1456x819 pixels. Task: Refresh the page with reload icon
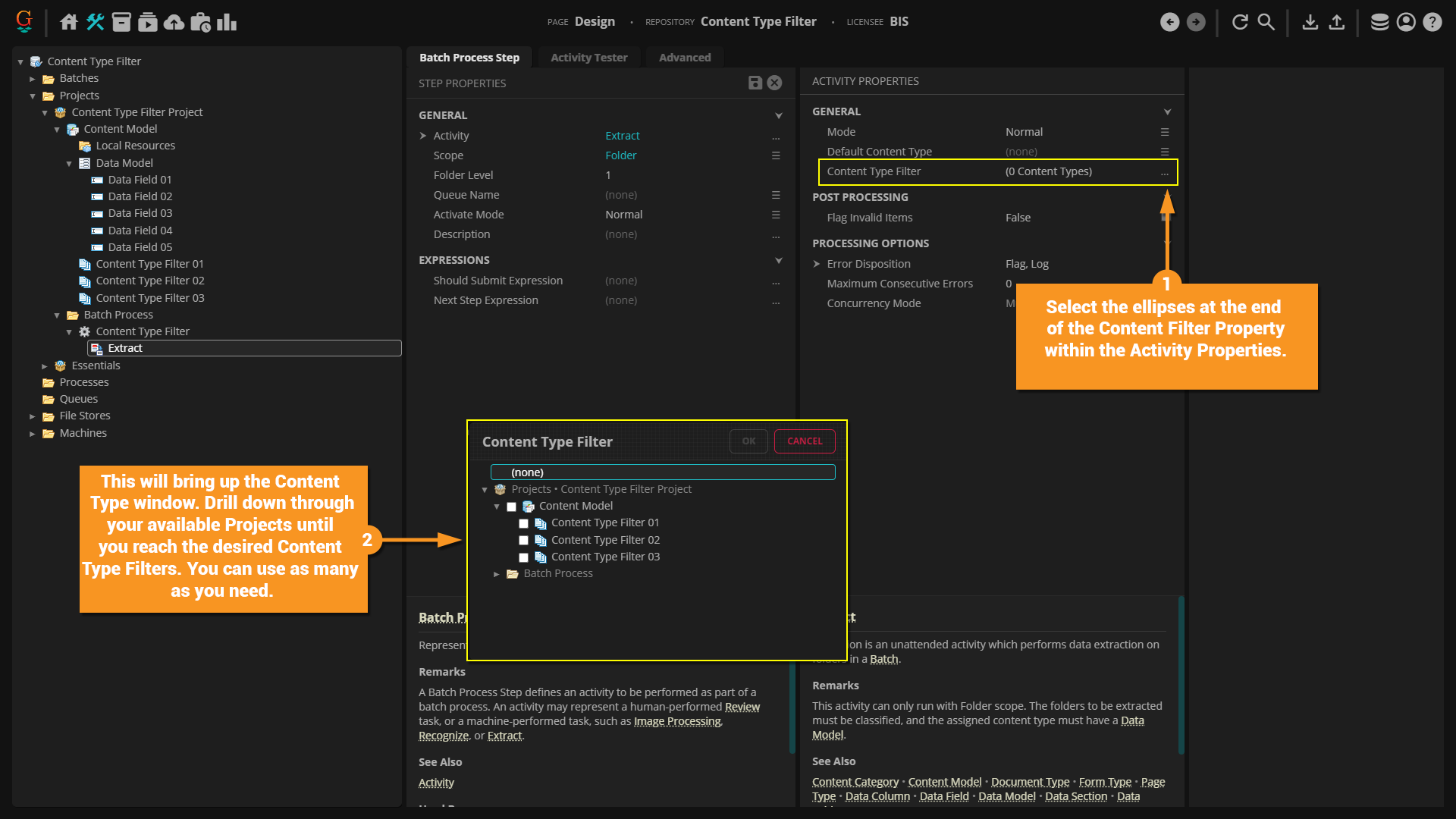tap(1240, 22)
